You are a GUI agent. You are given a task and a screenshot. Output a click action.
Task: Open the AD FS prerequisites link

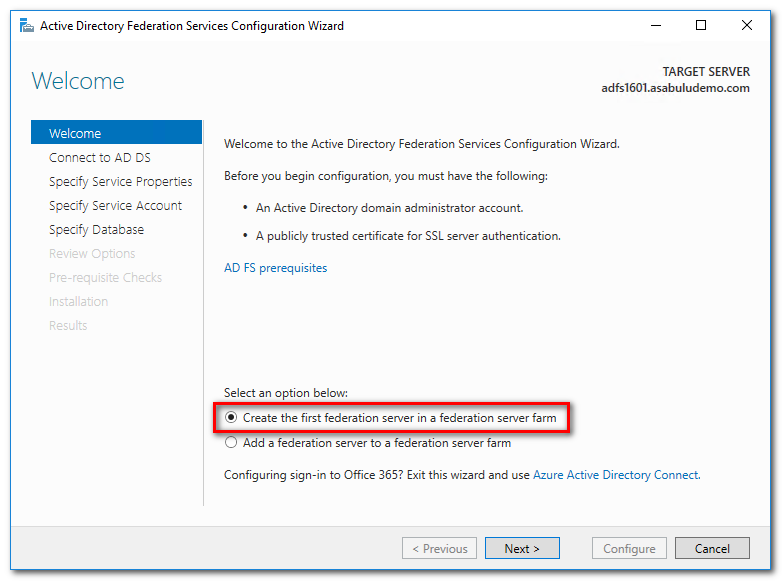tap(275, 268)
